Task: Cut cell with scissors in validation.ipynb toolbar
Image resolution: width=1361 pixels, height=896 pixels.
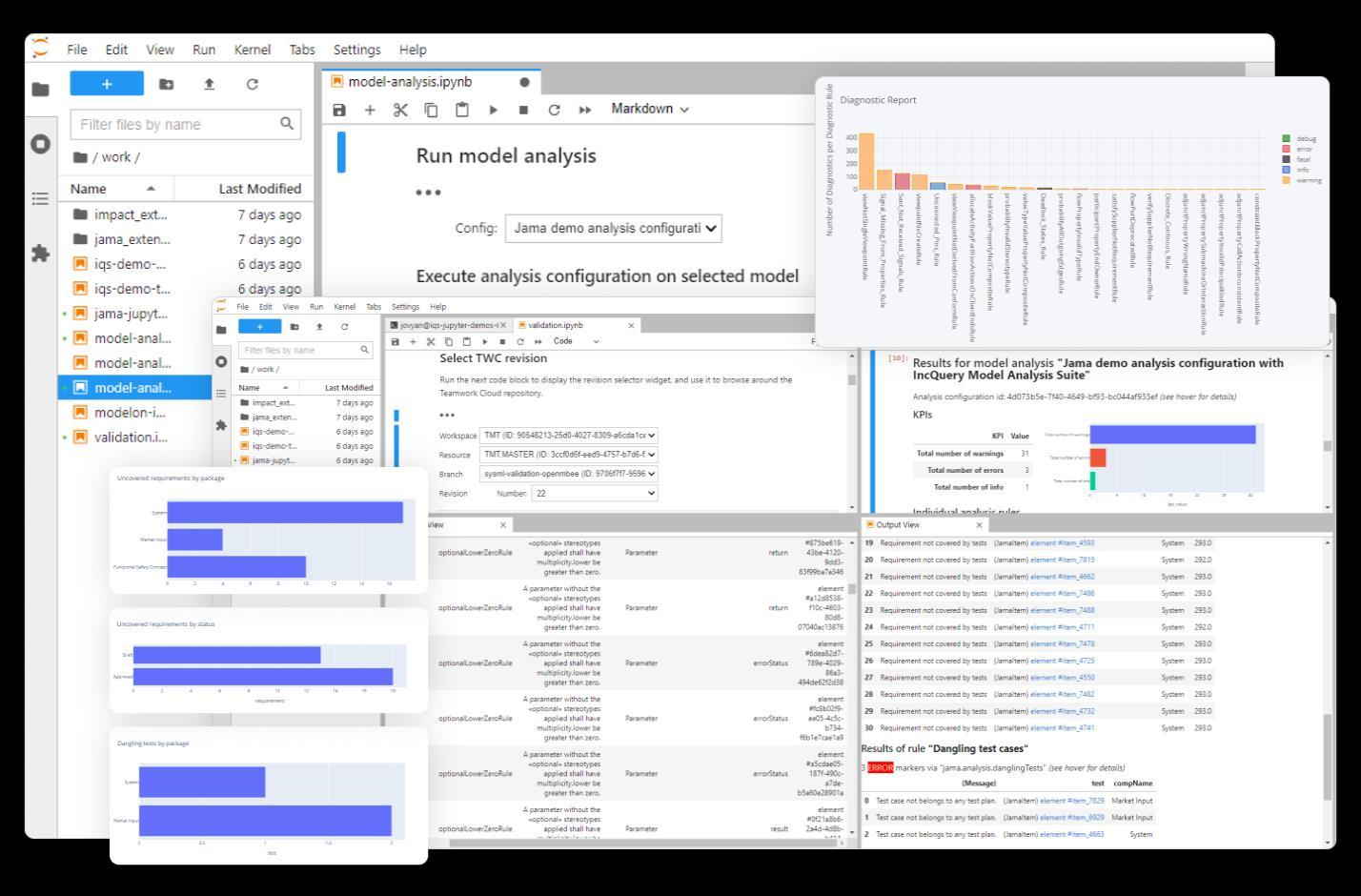Action: [x=431, y=341]
